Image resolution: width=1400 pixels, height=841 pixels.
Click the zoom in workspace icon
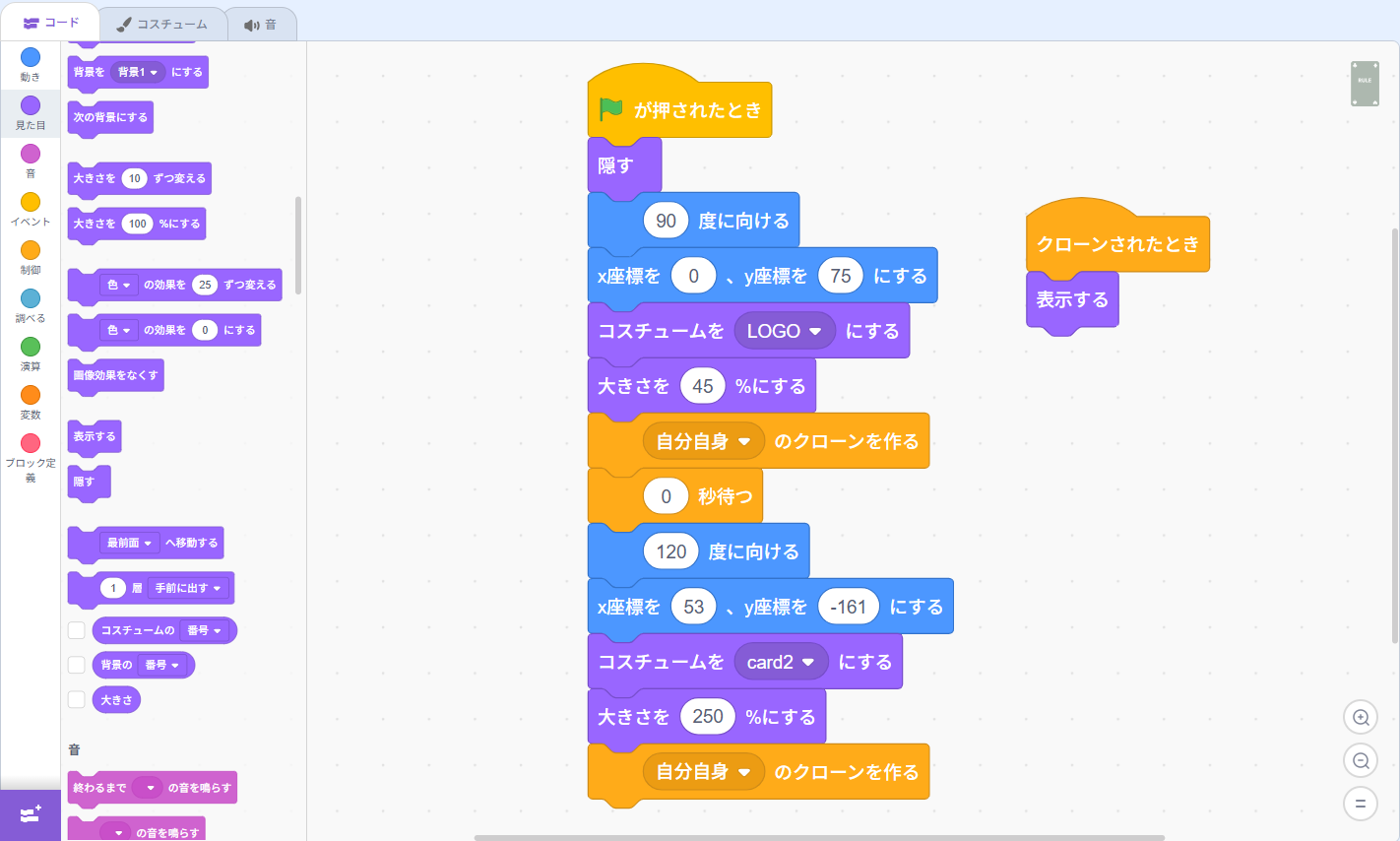pyautogui.click(x=1361, y=717)
